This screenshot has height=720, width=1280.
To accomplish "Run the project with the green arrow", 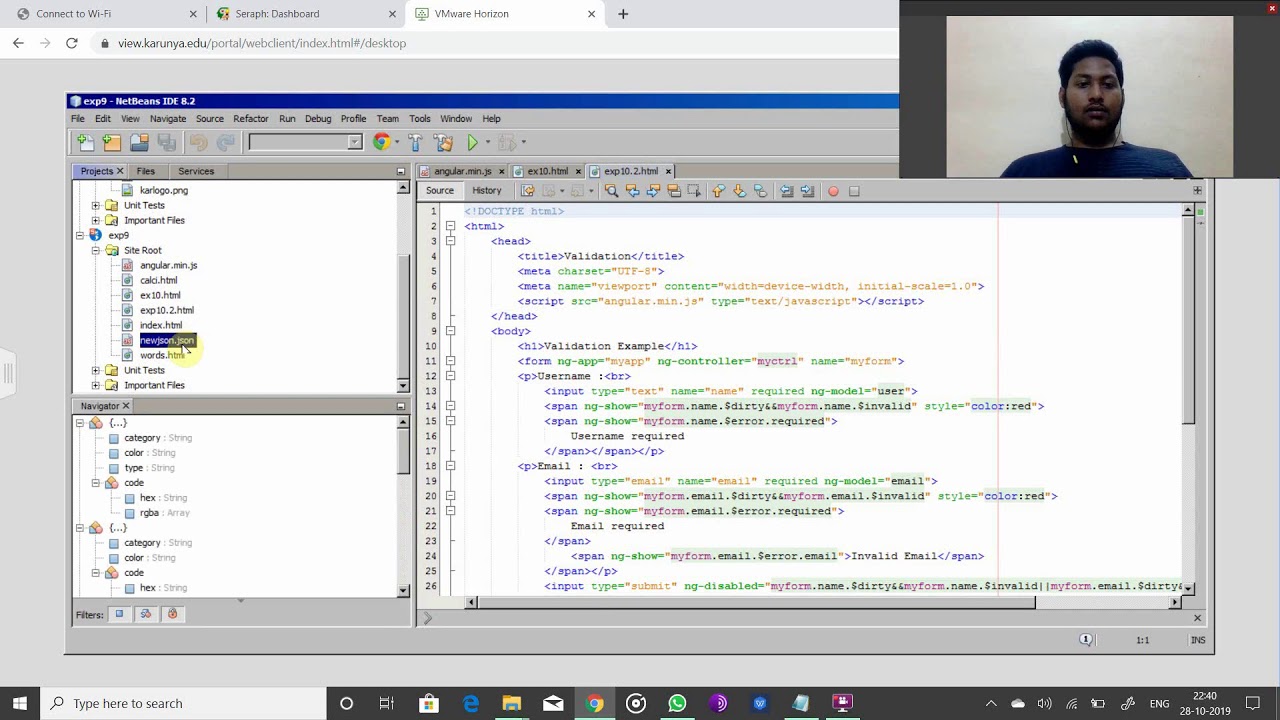I will (x=473, y=143).
